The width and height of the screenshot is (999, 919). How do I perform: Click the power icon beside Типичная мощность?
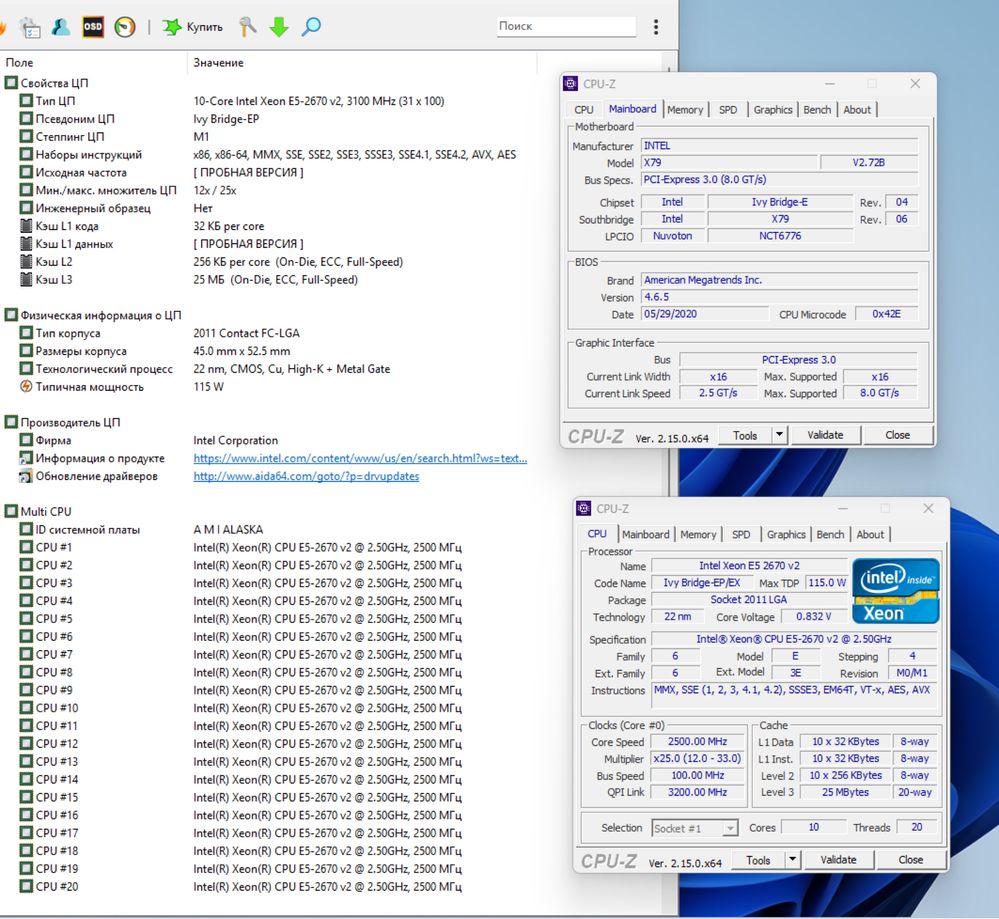coord(26,386)
